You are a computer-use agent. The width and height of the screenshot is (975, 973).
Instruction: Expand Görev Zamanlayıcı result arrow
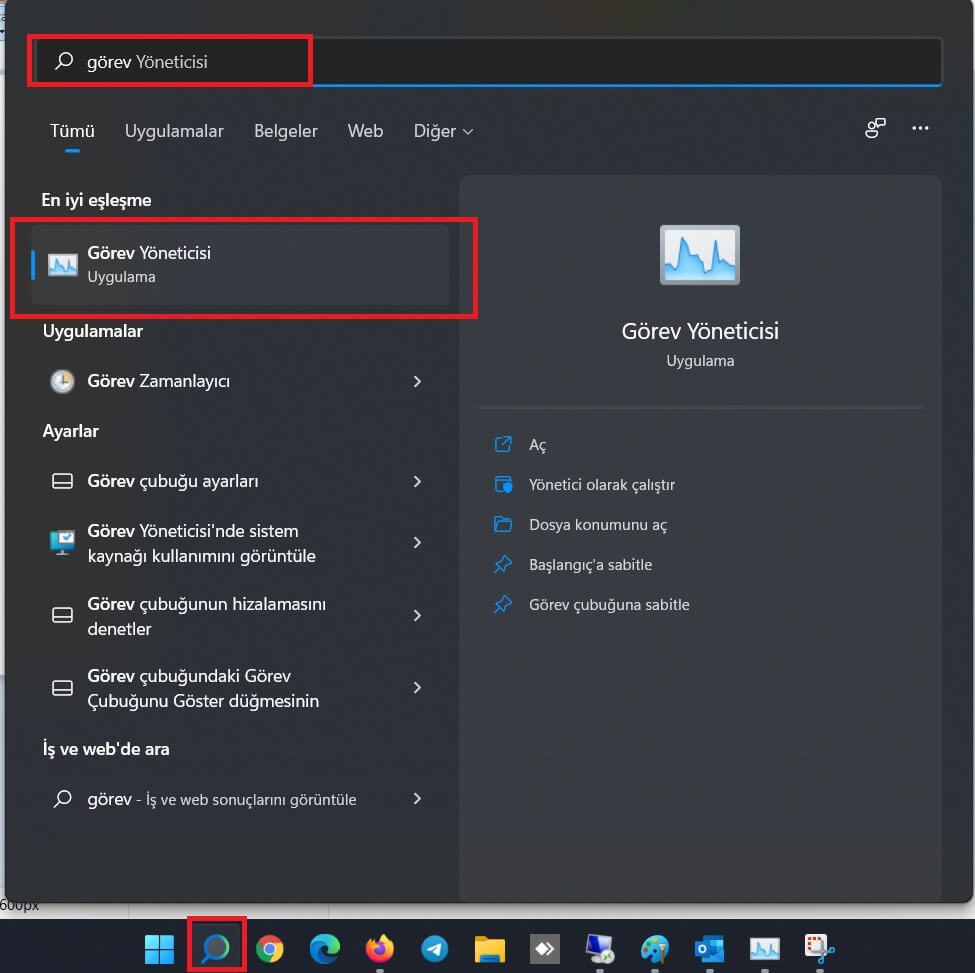click(x=417, y=381)
